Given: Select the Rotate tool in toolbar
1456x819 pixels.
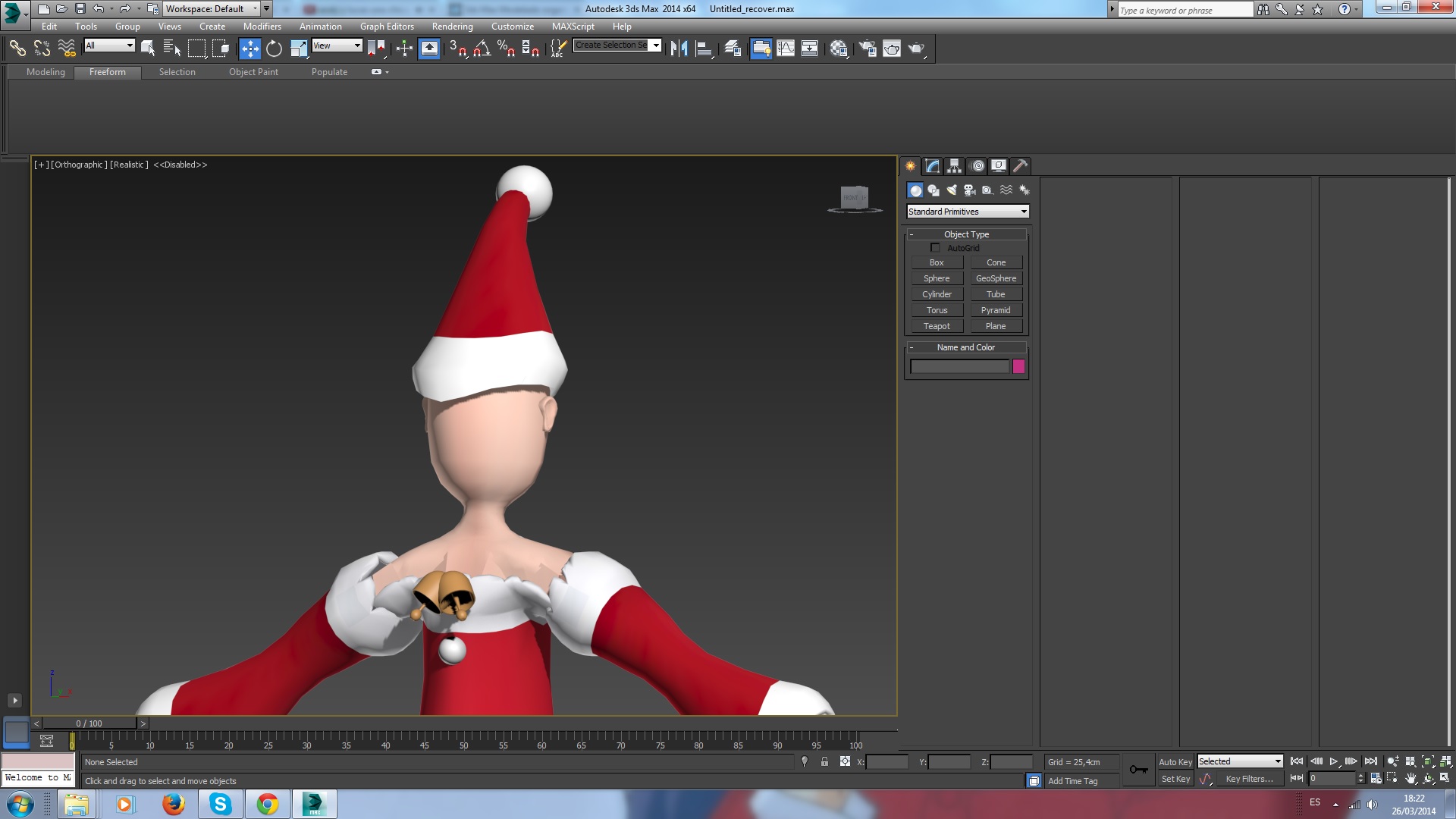Looking at the screenshot, I should [x=274, y=49].
